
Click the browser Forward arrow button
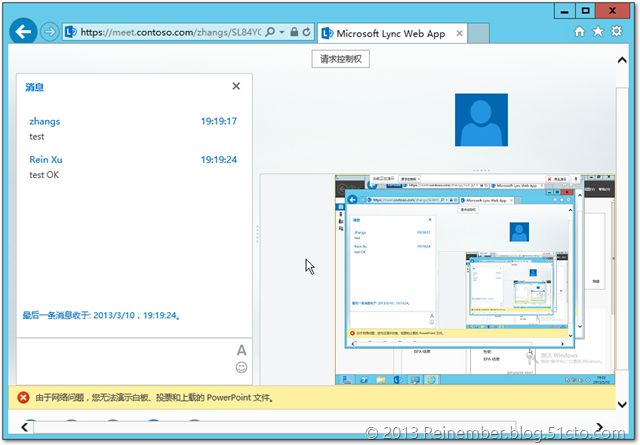tap(50, 32)
